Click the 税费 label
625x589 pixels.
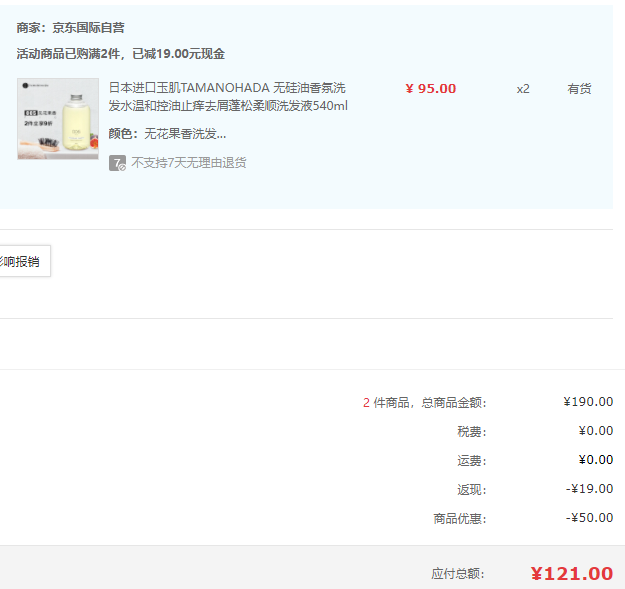472,432
